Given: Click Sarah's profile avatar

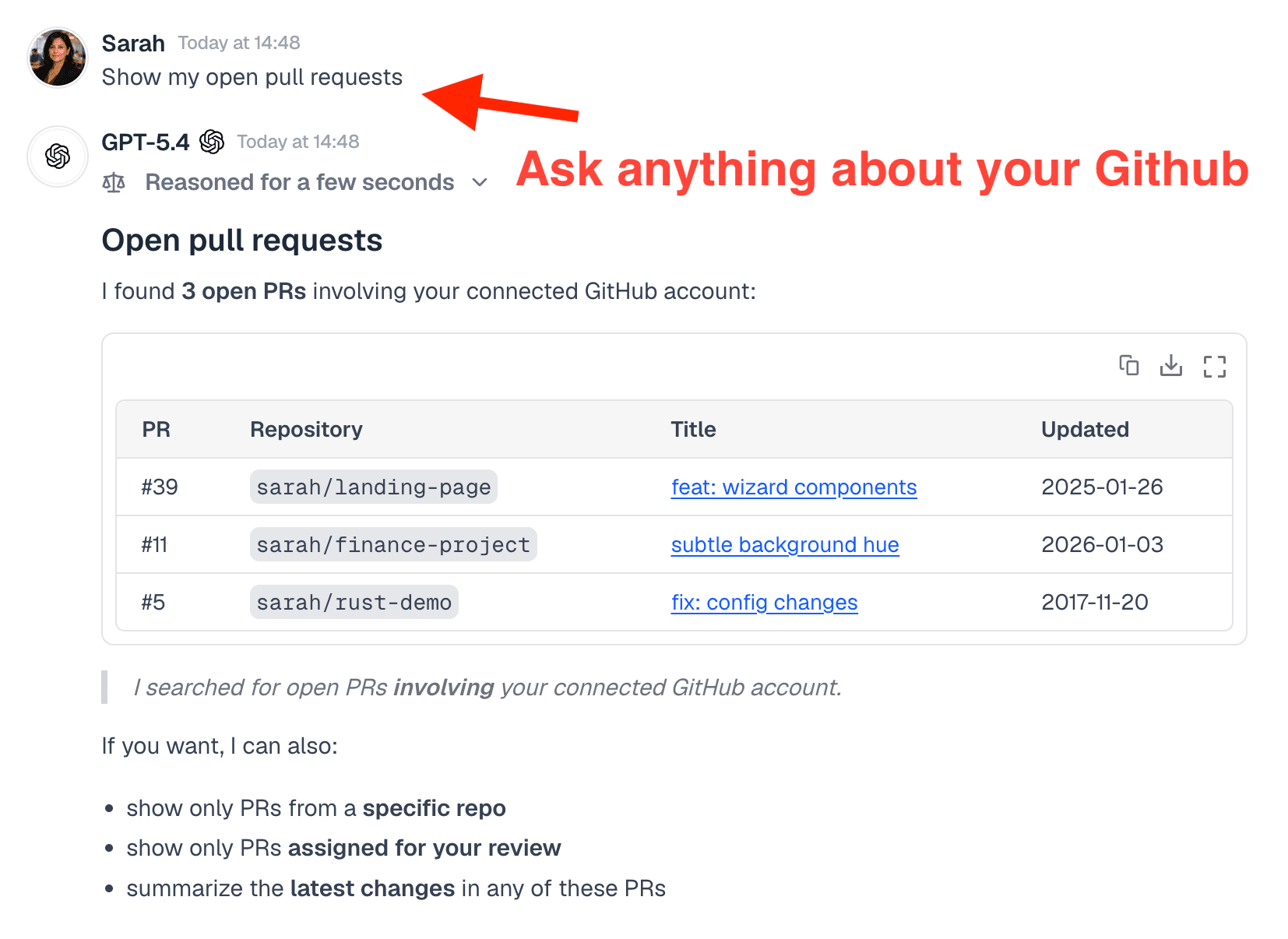Looking at the screenshot, I should (57, 57).
